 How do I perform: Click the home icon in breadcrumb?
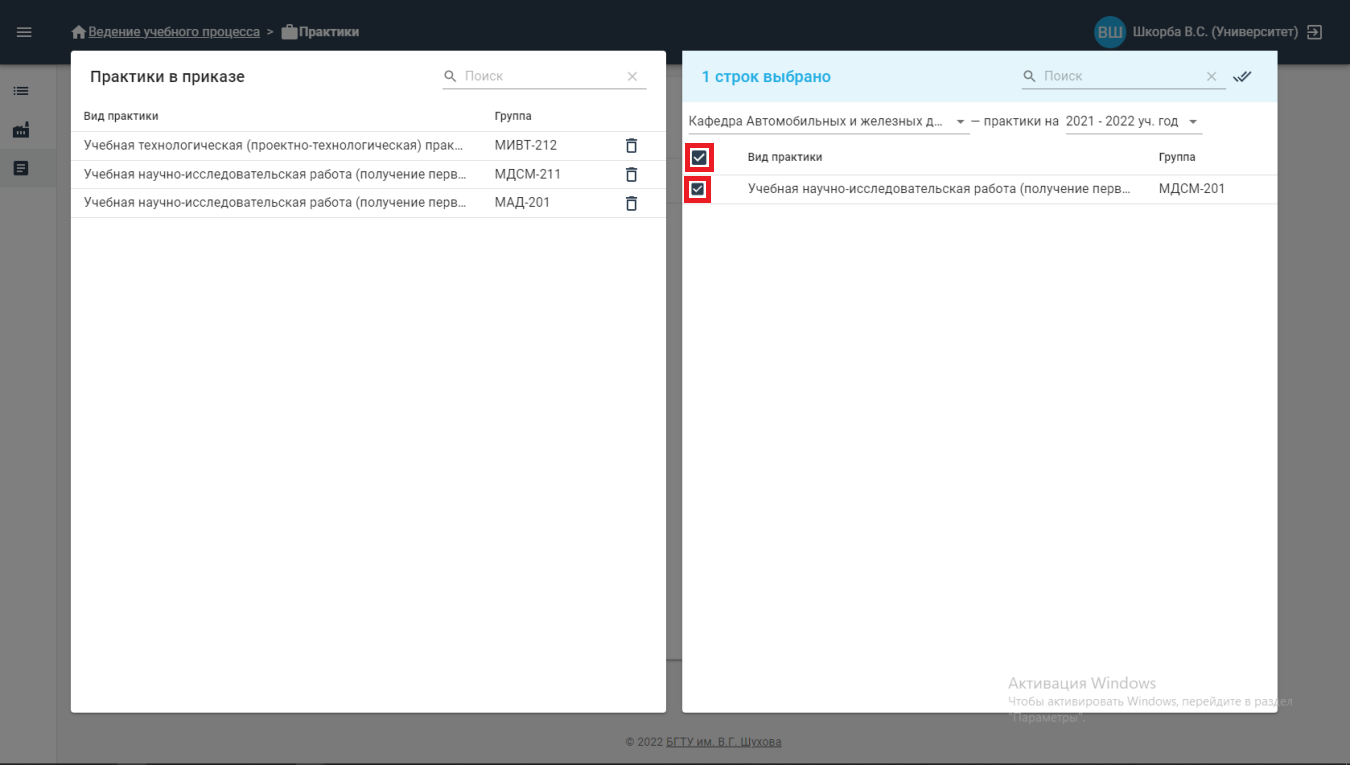coord(79,32)
